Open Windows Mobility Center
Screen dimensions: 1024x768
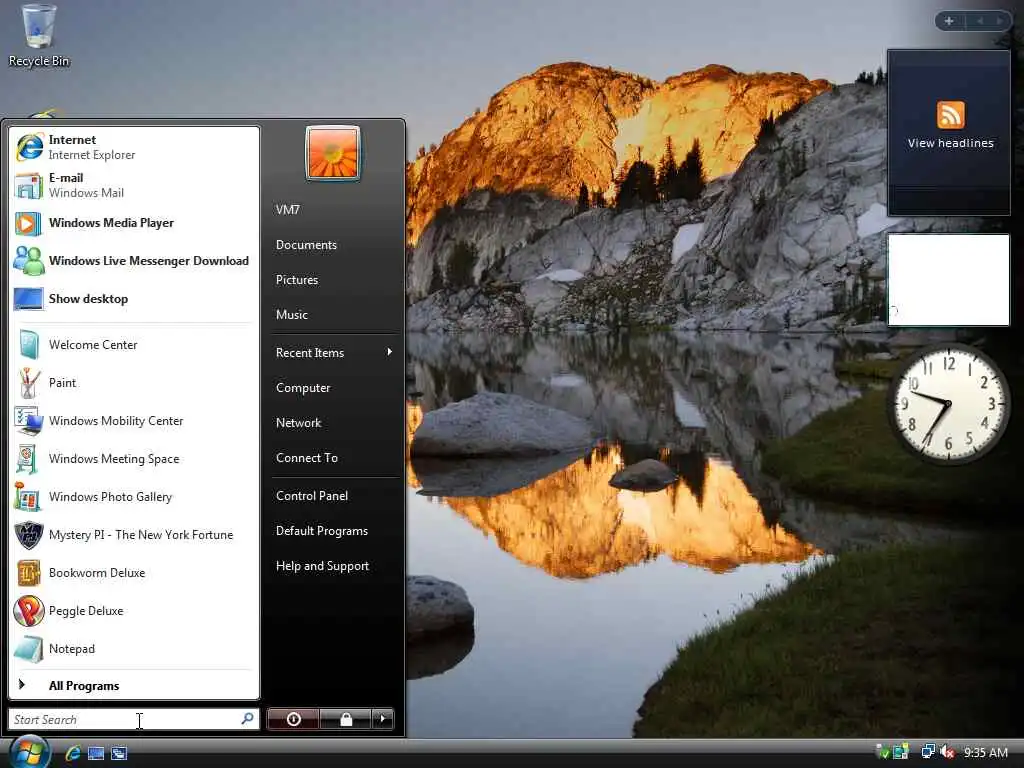(x=133, y=421)
